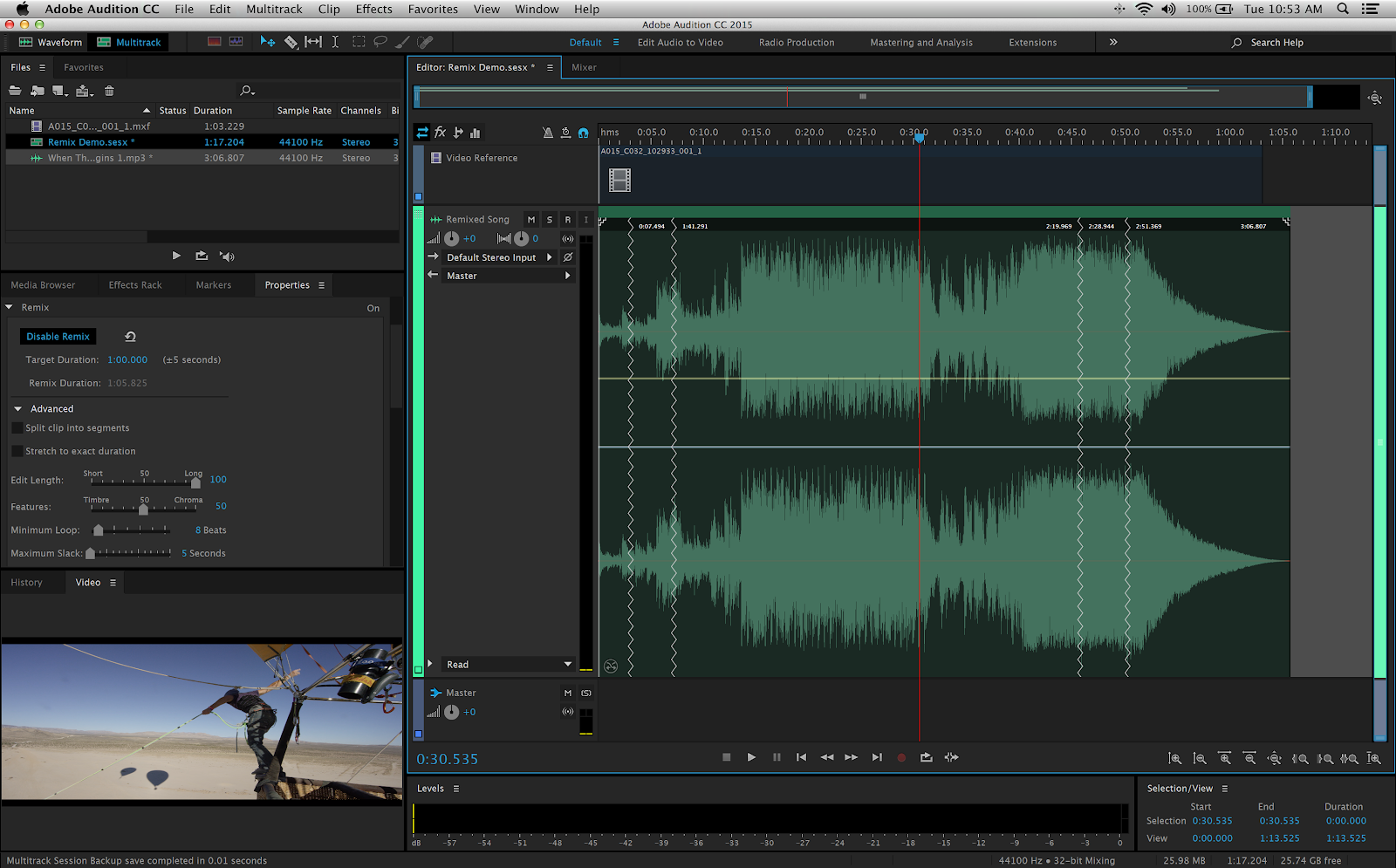The image size is (1396, 868).
Task: Enable the Split clip into segments checkbox
Action: tap(17, 428)
